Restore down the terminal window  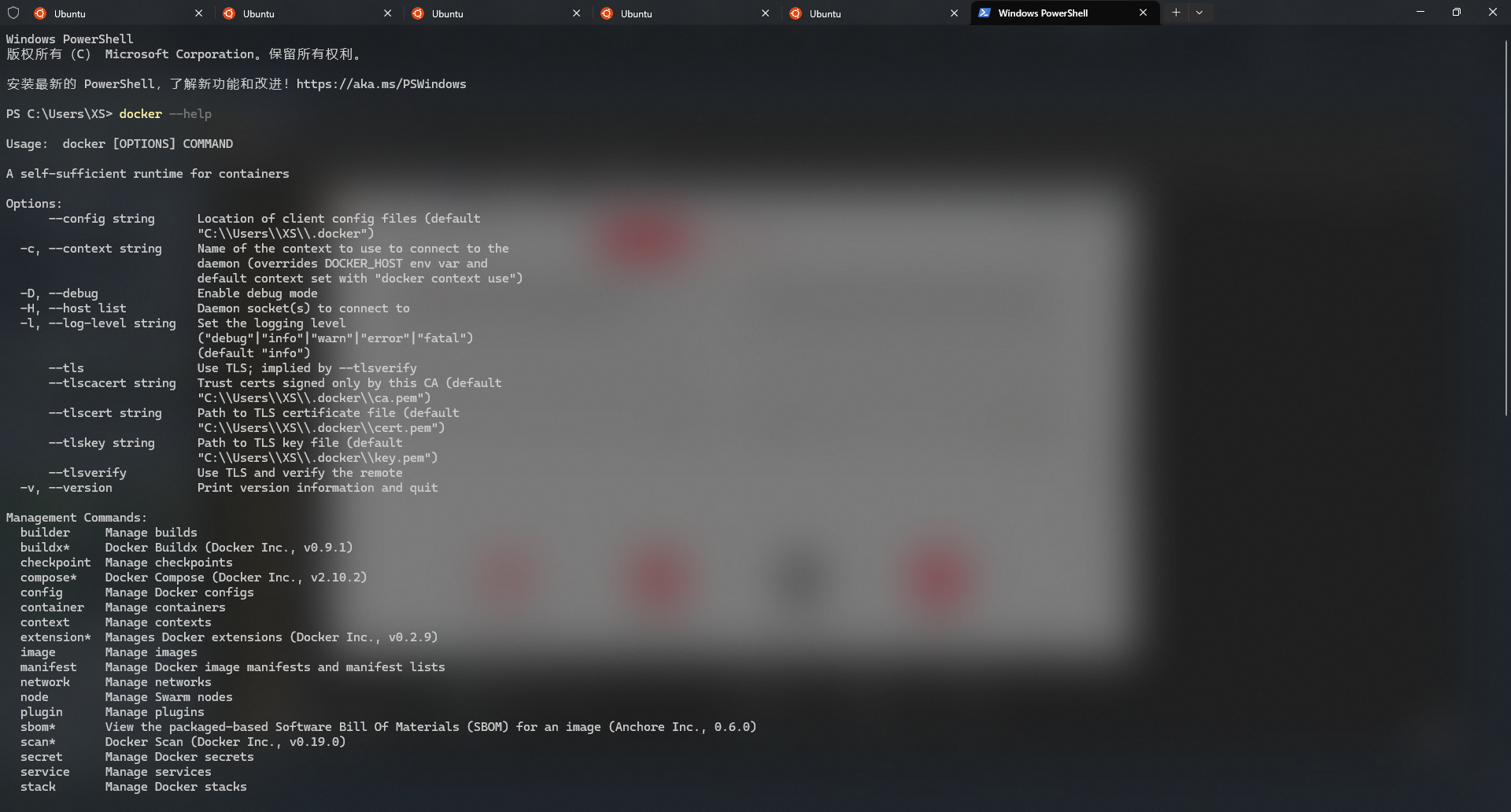pos(1457,12)
